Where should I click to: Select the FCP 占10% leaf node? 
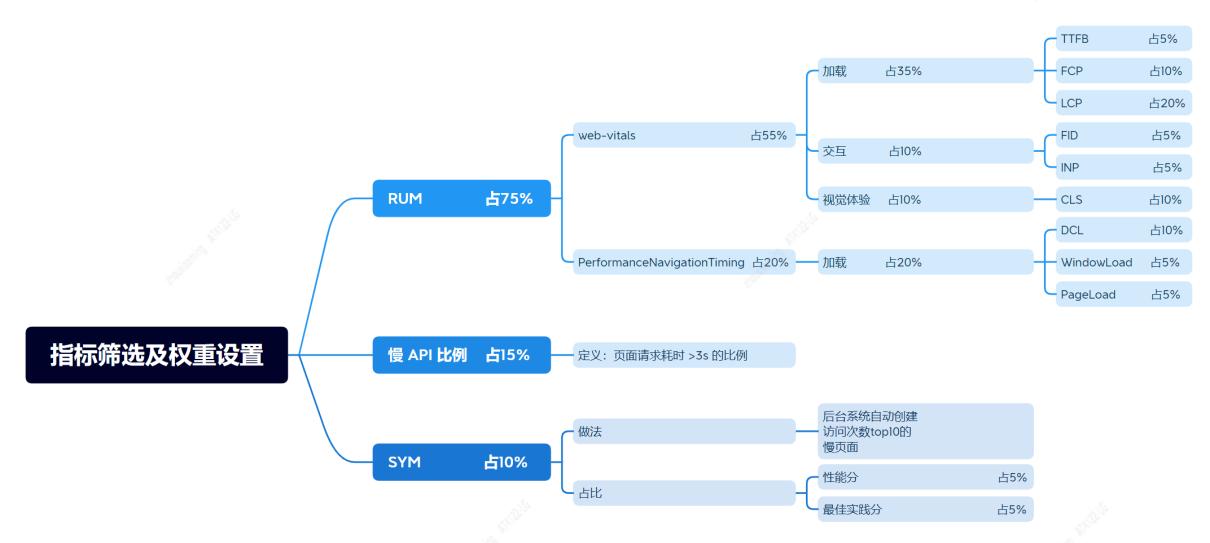(1124, 71)
